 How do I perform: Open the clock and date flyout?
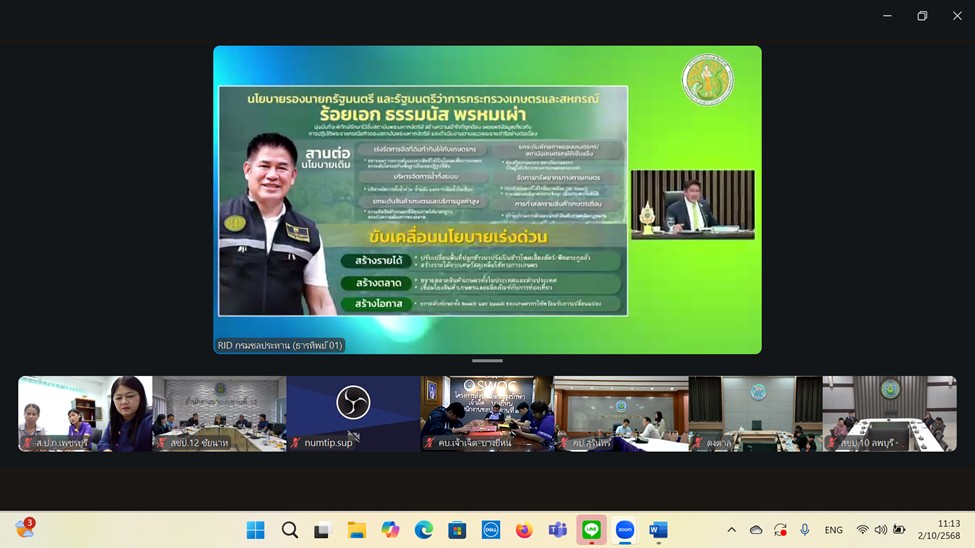pos(948,530)
